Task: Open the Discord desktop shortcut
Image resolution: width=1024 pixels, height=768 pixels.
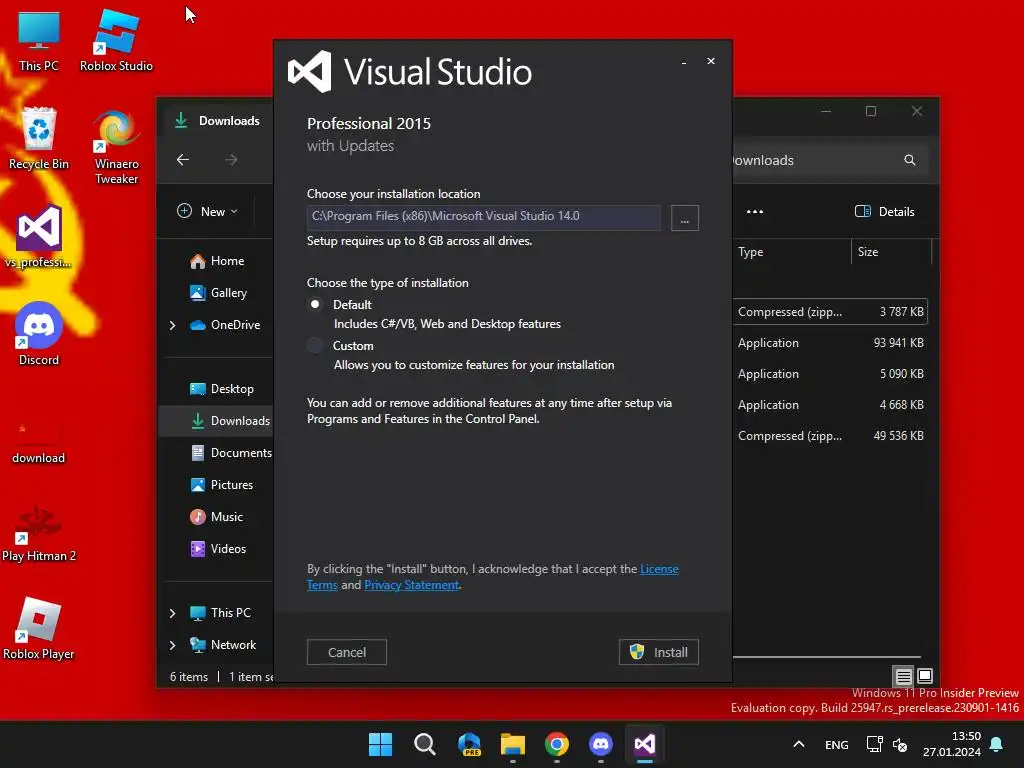Action: [x=39, y=334]
